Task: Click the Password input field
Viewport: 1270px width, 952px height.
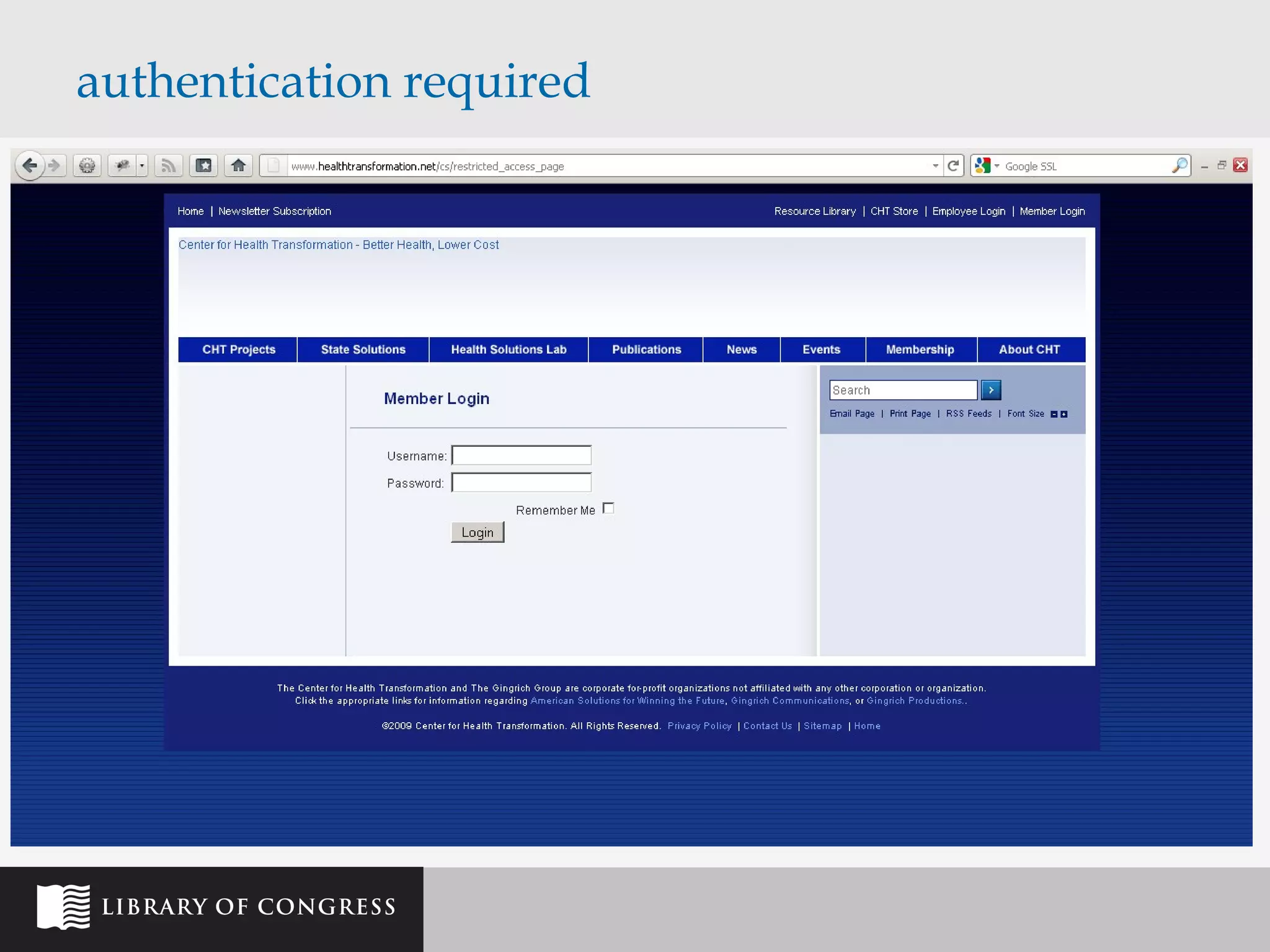Action: click(522, 483)
